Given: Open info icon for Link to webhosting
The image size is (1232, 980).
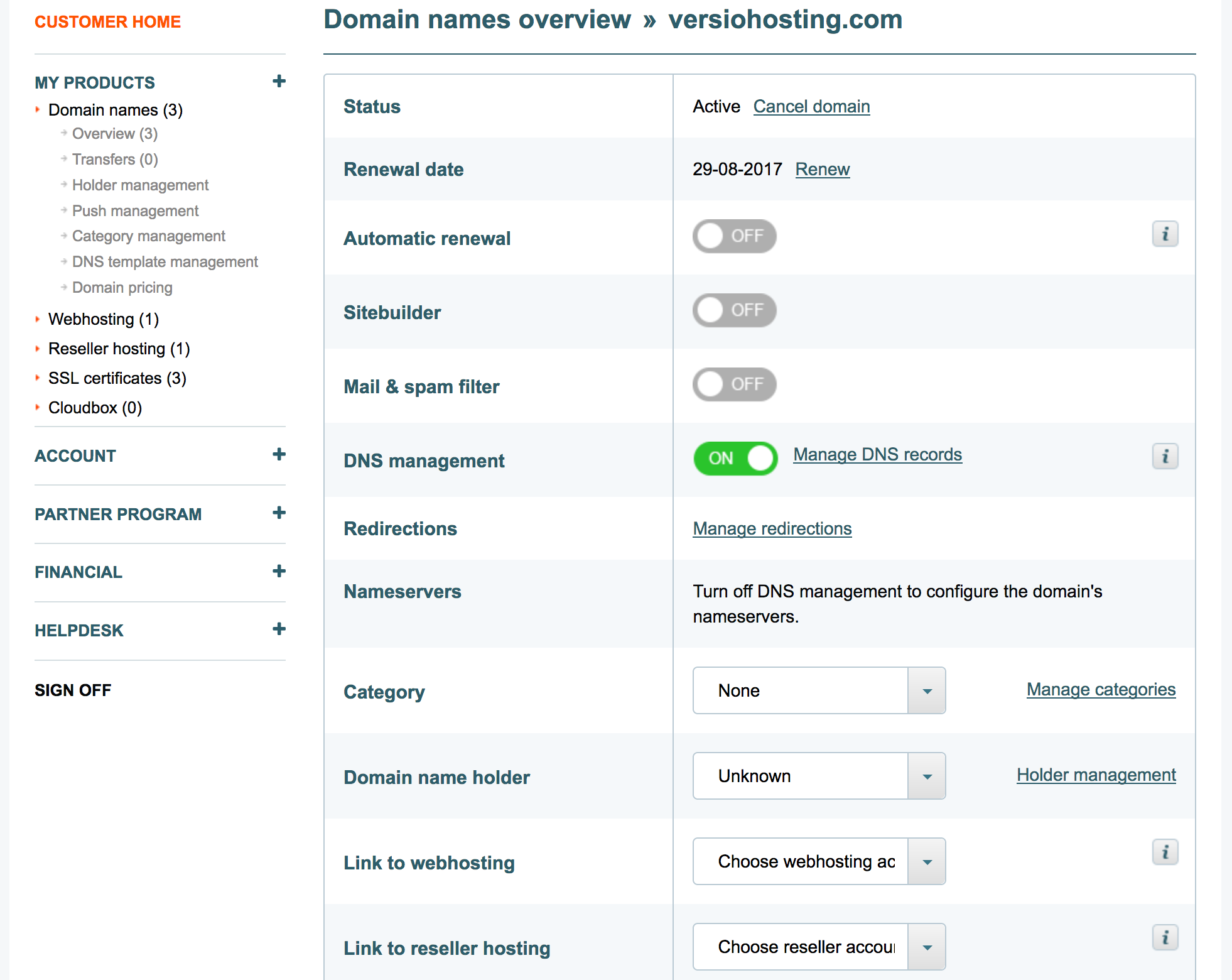Looking at the screenshot, I should point(1165,852).
